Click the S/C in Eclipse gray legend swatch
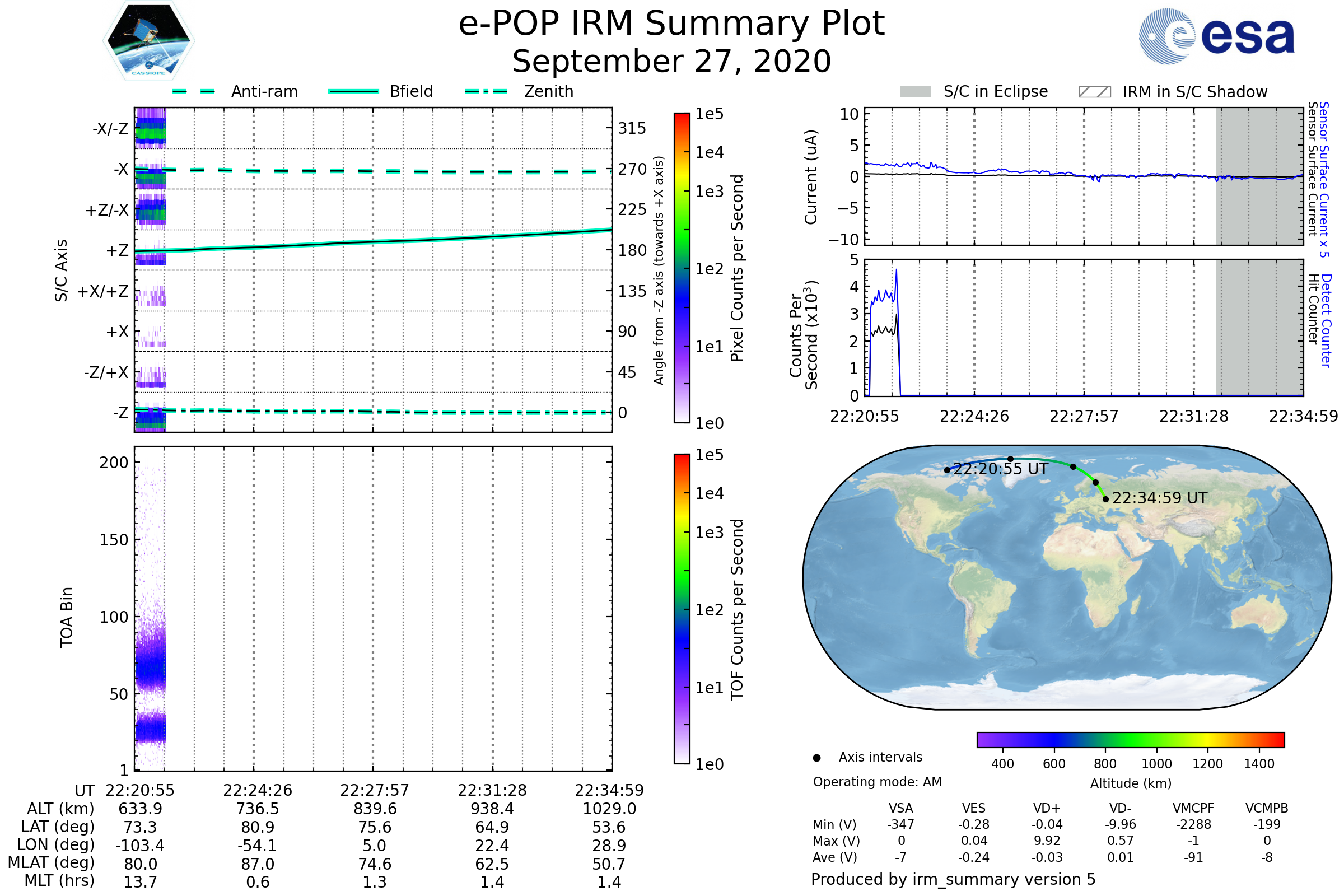This screenshot has height=896, width=1344. pyautogui.click(x=915, y=92)
